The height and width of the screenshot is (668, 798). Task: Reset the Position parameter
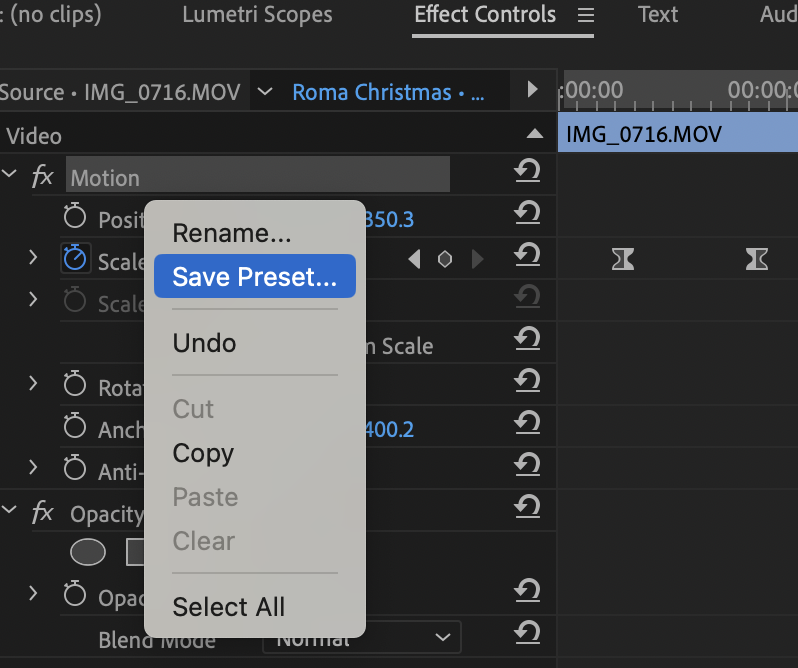pyautogui.click(x=527, y=213)
